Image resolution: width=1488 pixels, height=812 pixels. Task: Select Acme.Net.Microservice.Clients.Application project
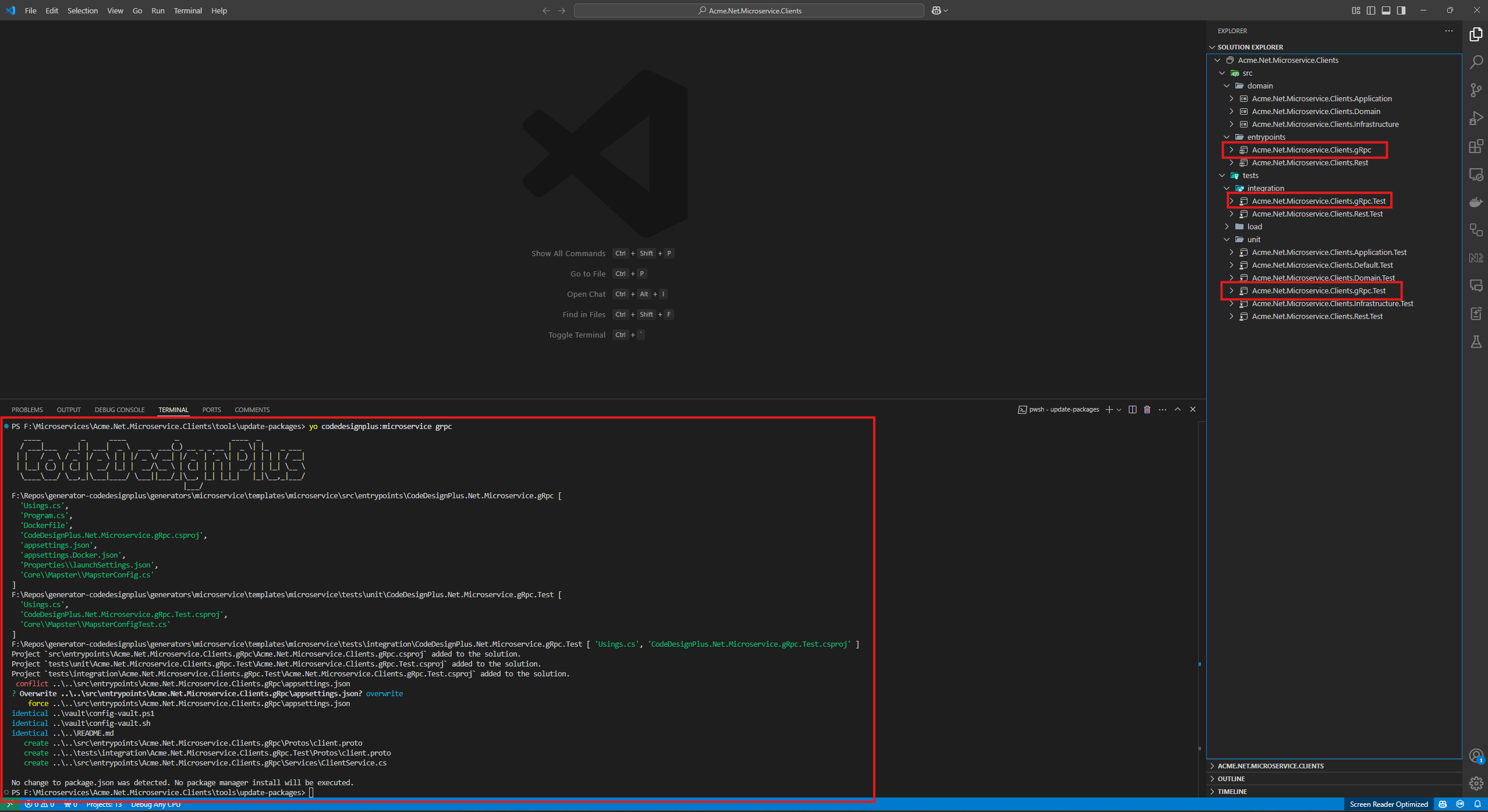pyautogui.click(x=1322, y=98)
